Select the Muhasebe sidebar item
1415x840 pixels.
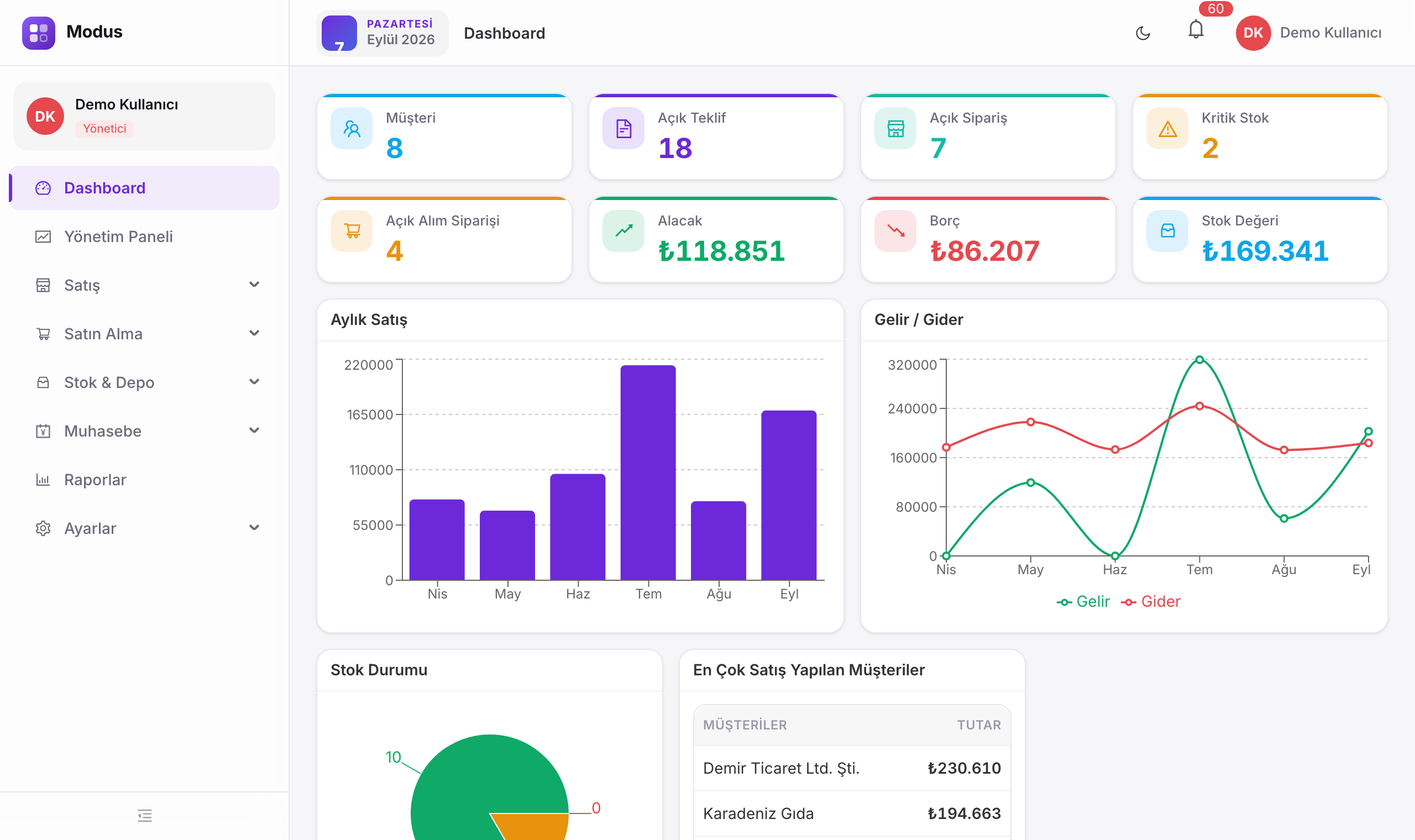coord(145,431)
